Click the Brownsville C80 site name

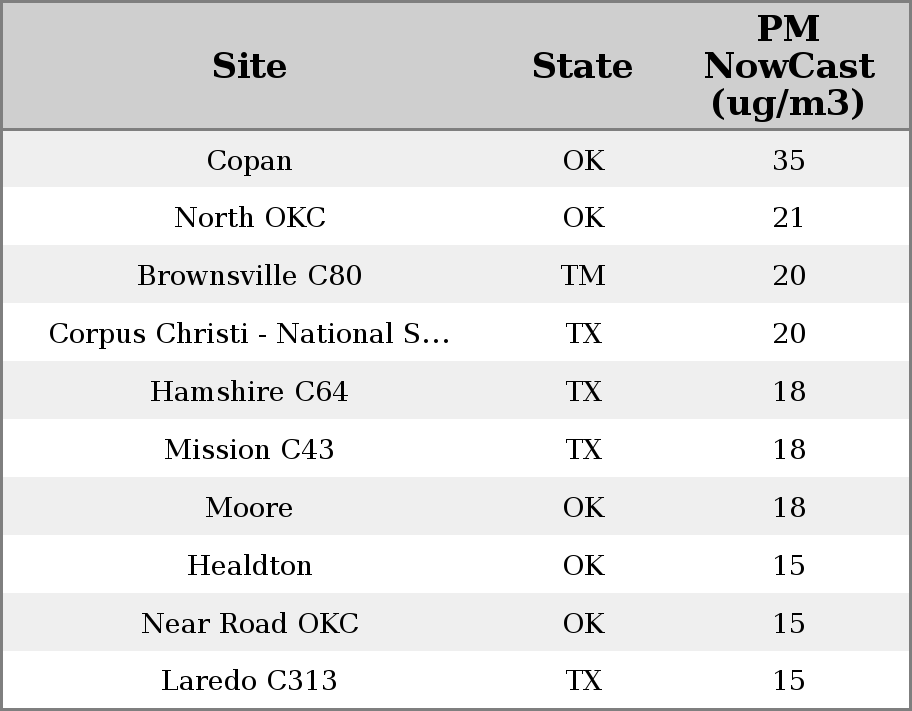(x=249, y=276)
